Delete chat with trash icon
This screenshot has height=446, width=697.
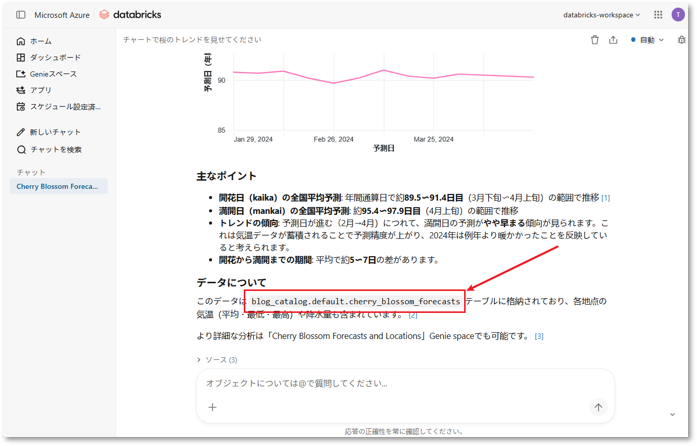click(x=595, y=40)
